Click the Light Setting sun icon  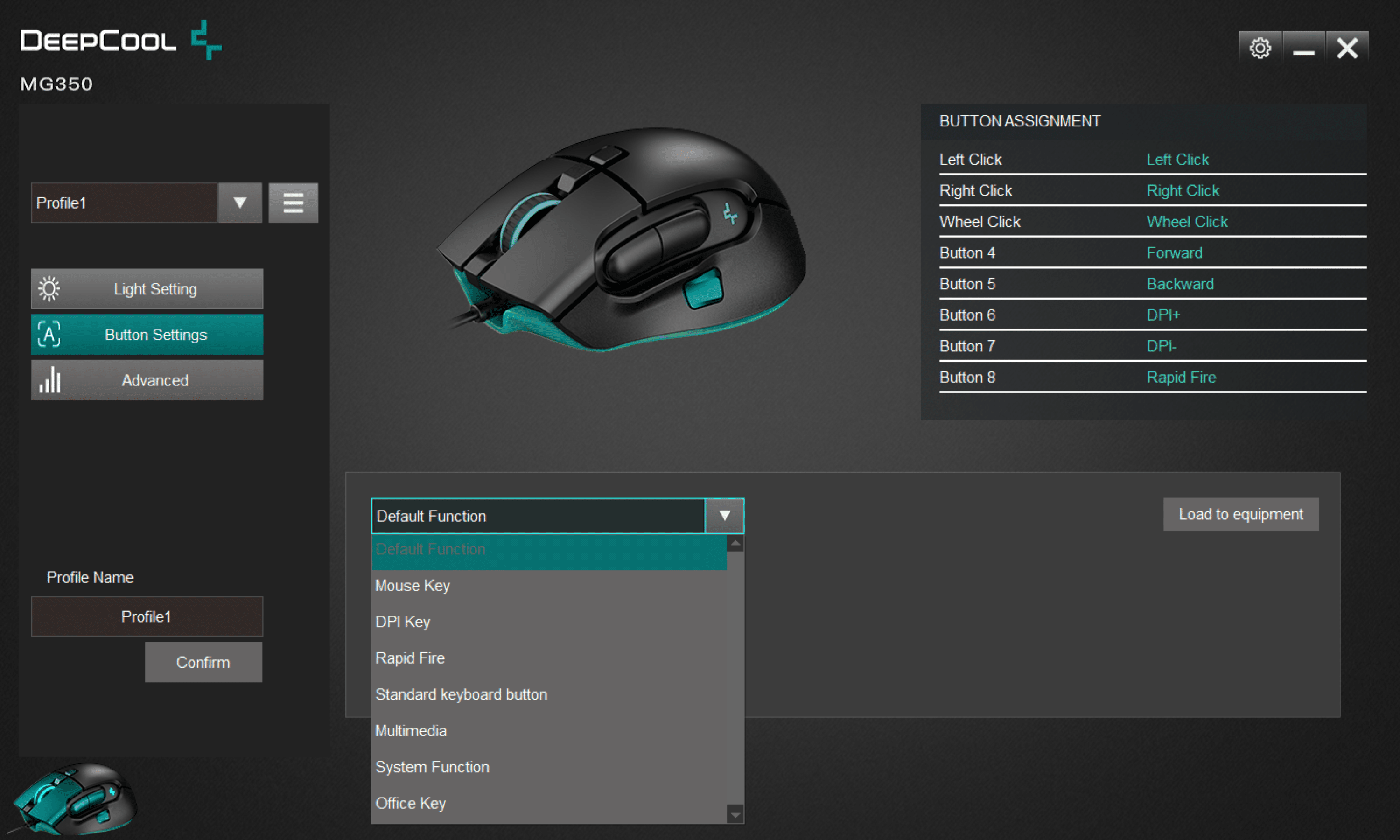point(49,289)
